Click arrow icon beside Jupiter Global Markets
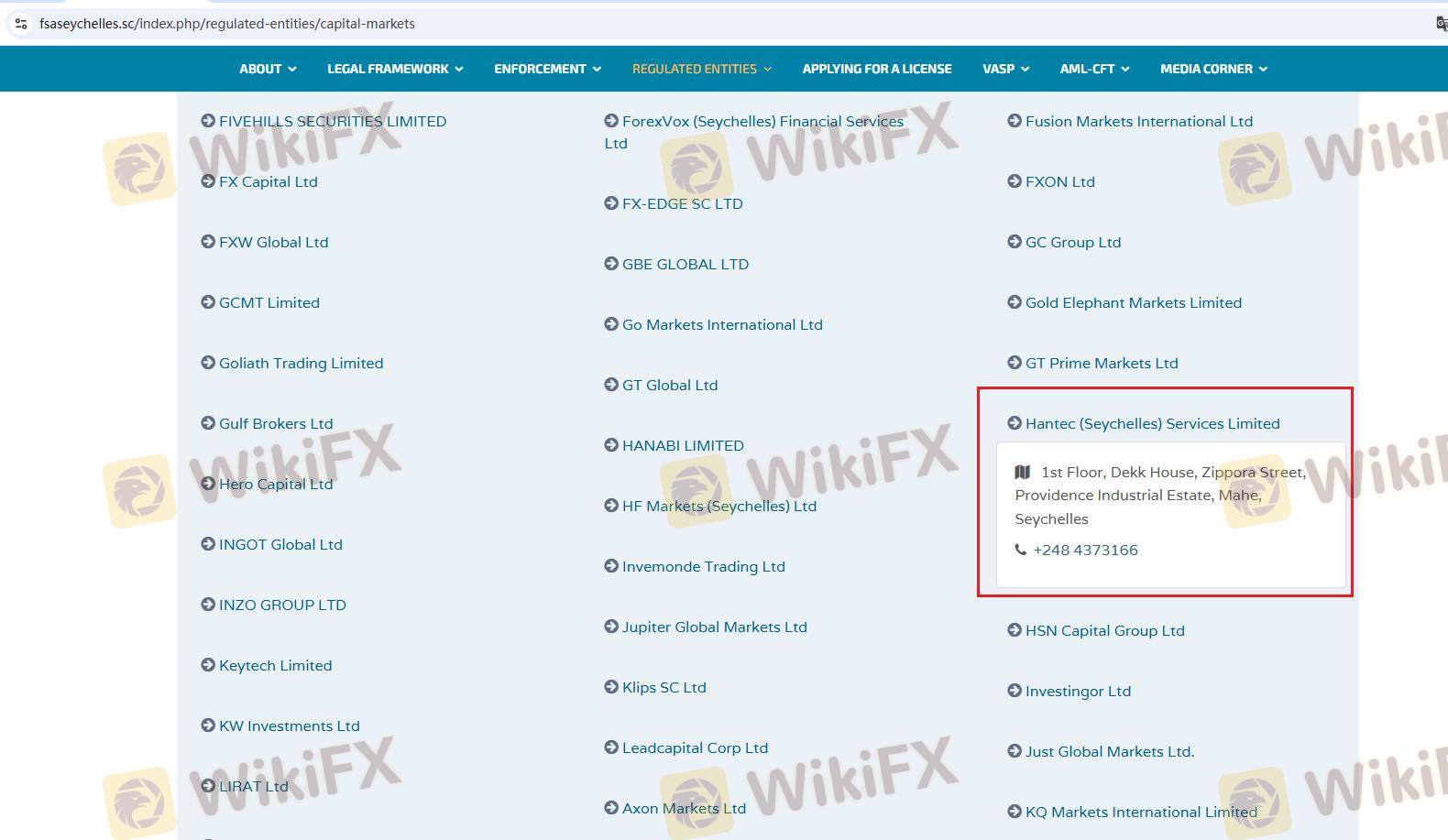 pyautogui.click(x=611, y=627)
